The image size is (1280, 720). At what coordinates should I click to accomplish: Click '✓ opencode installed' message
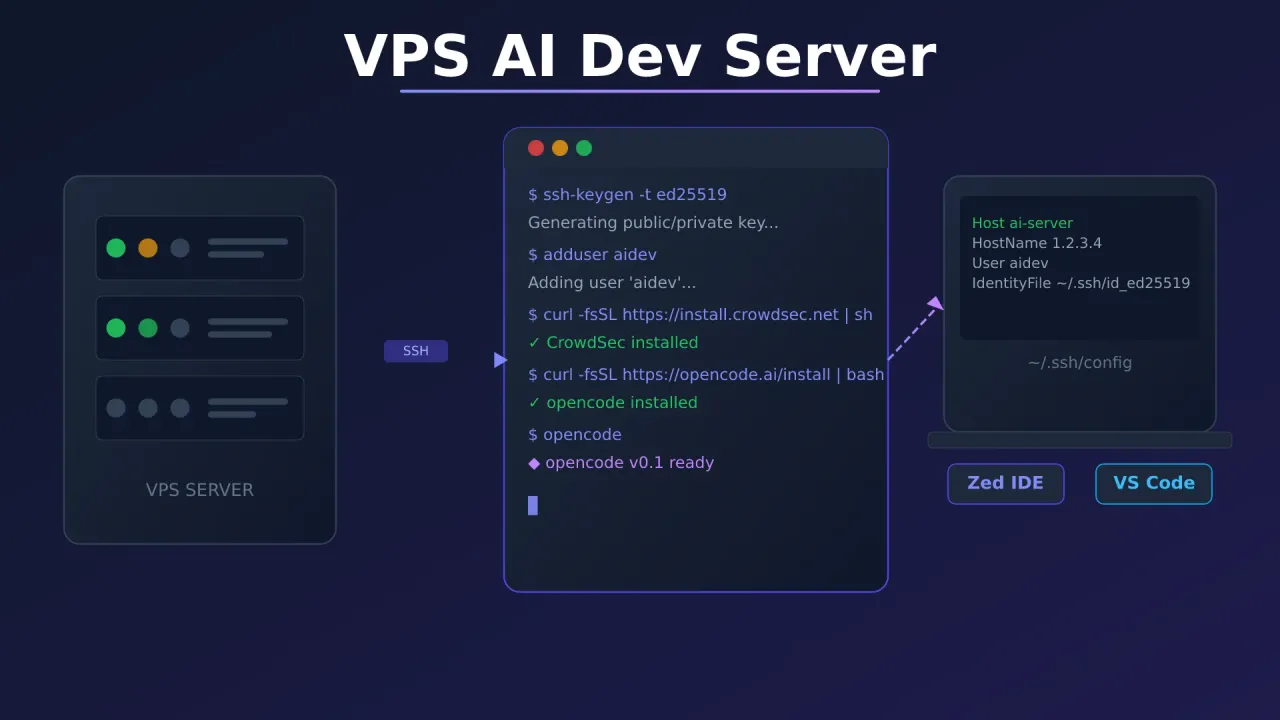coord(613,403)
